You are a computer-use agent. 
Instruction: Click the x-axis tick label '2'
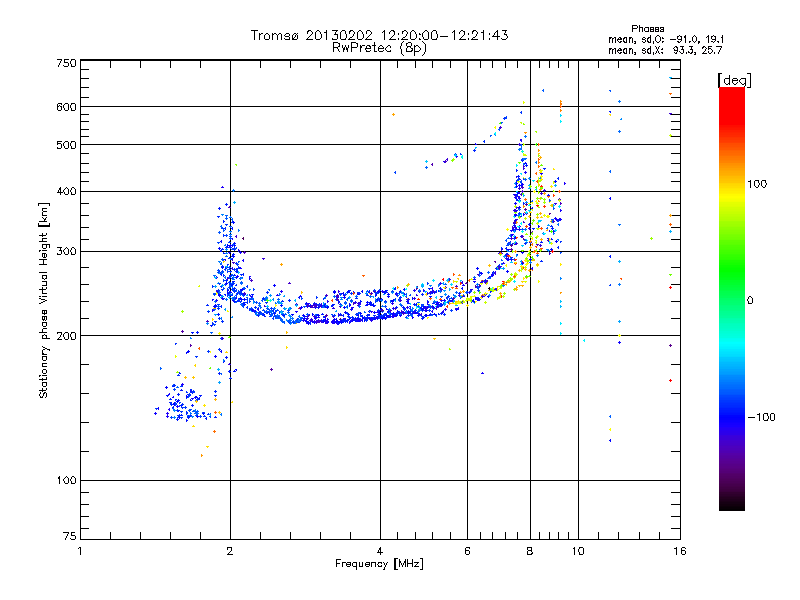click(230, 551)
